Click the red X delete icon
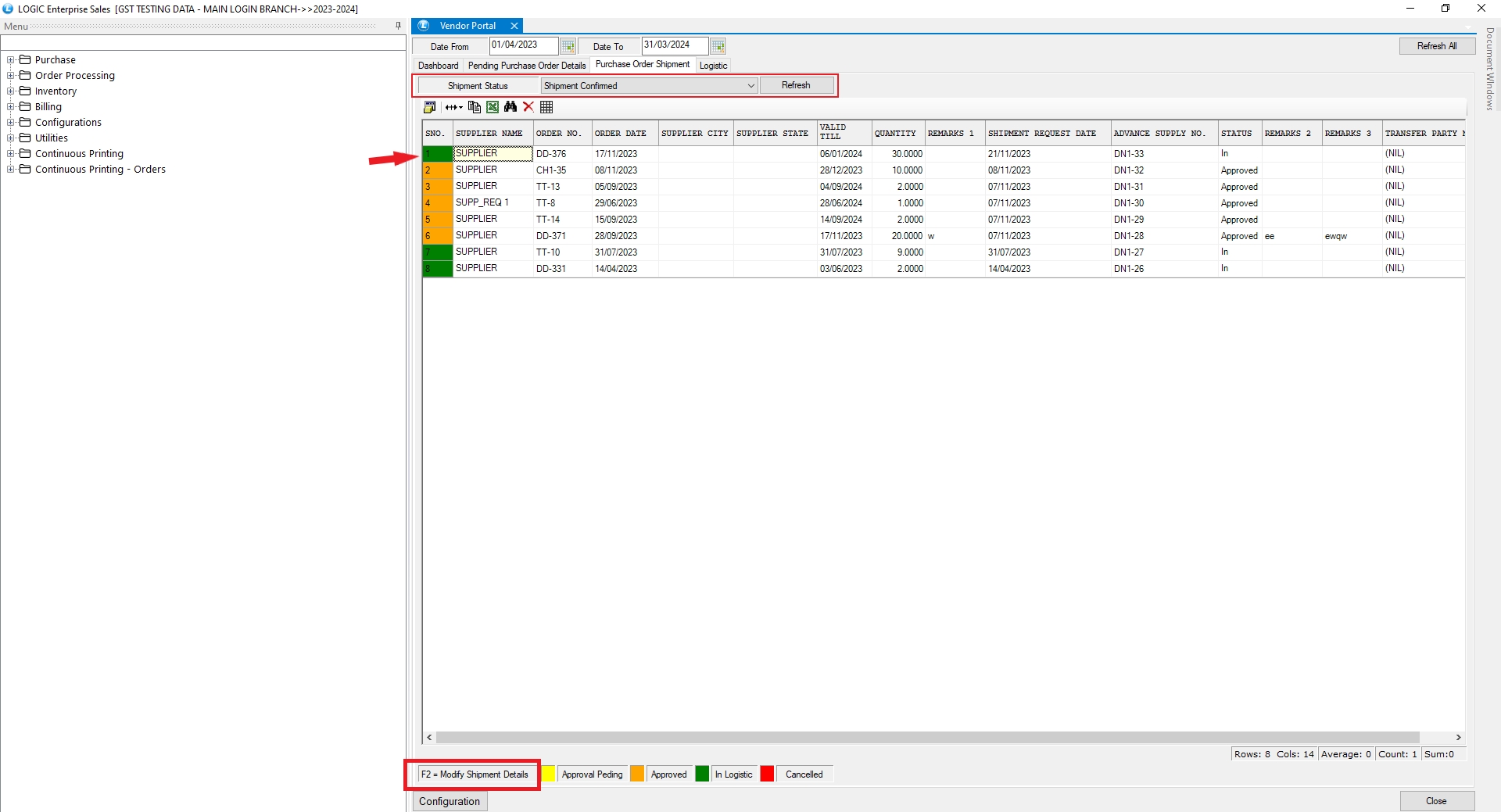The width and height of the screenshot is (1501, 812). click(528, 107)
